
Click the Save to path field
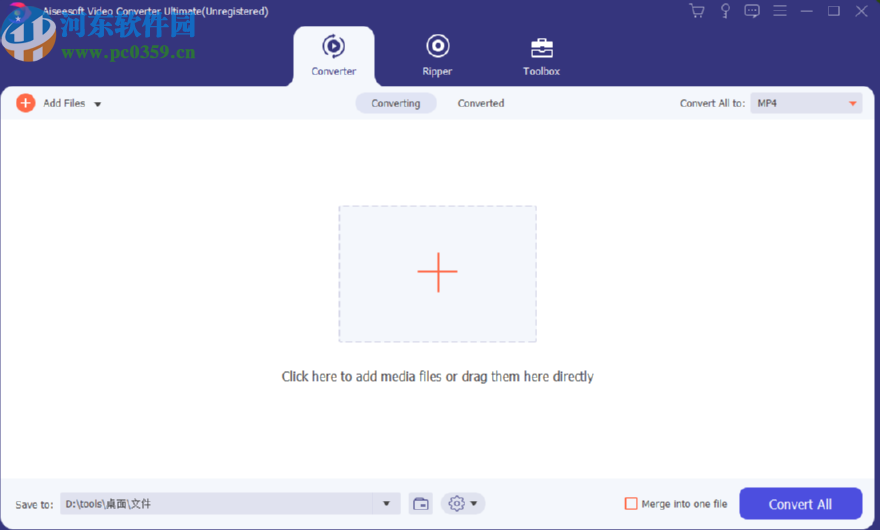pos(216,504)
